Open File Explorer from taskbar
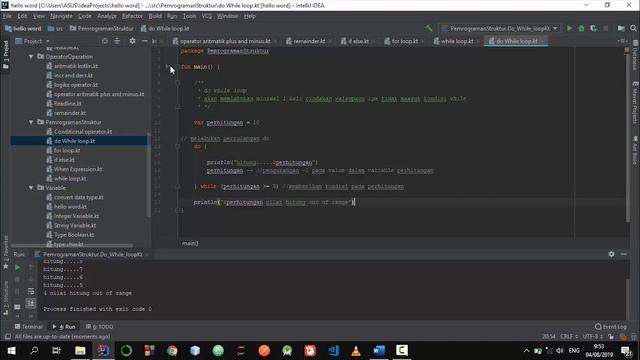The image size is (640, 360). coord(80,351)
